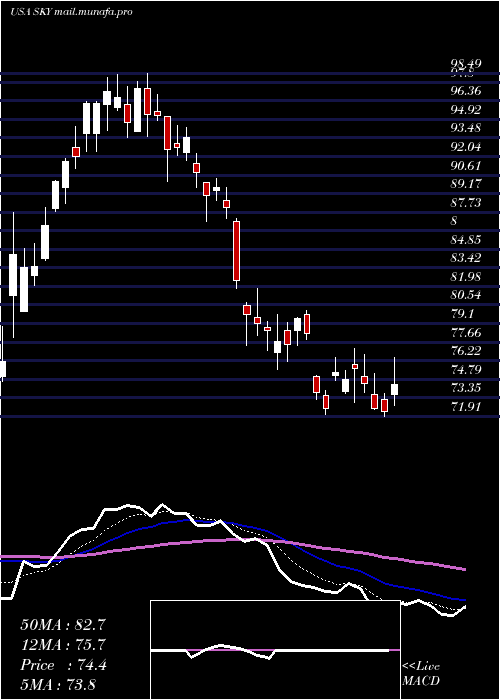The width and height of the screenshot is (500, 700).
Task: Click the Price : 74.4 label
Action: pos(63,665)
